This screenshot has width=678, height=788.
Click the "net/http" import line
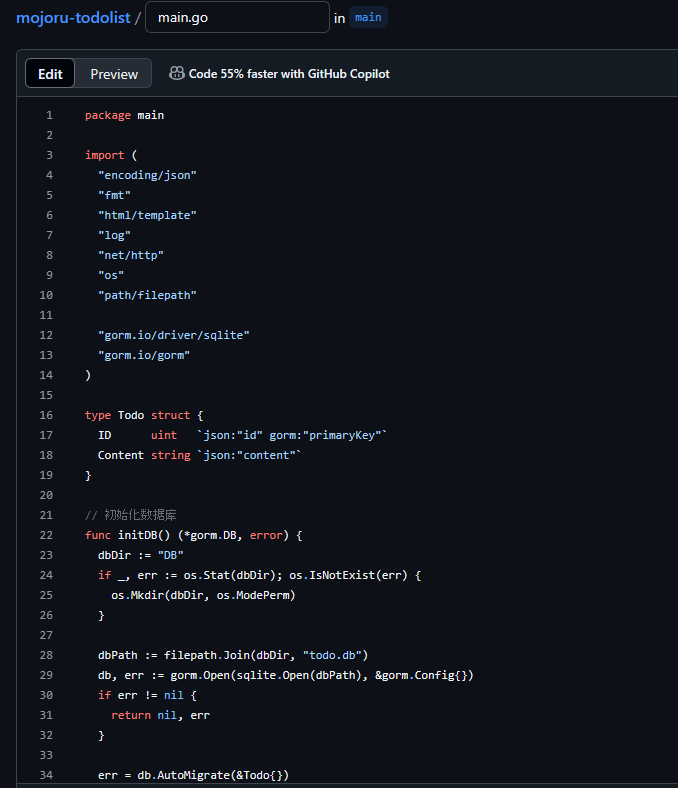coord(131,255)
